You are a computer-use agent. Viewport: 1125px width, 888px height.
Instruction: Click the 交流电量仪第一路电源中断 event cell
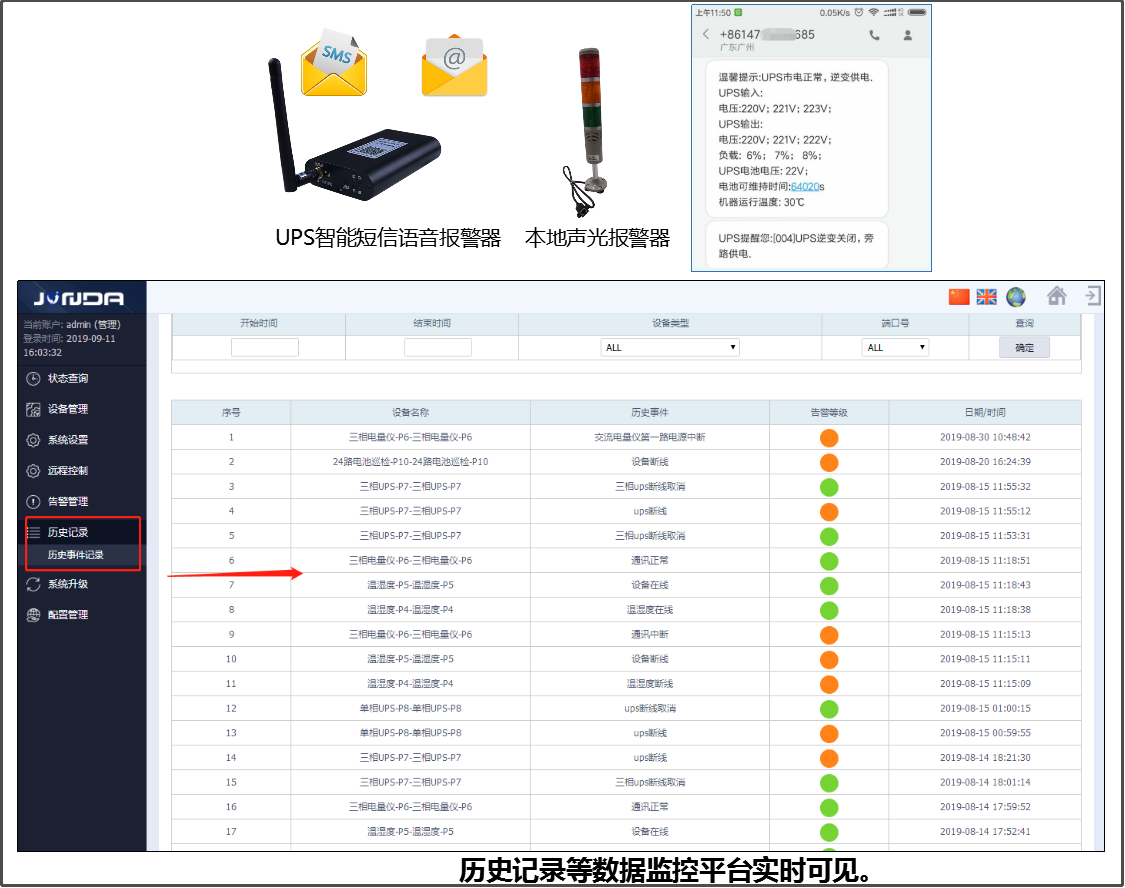650,438
